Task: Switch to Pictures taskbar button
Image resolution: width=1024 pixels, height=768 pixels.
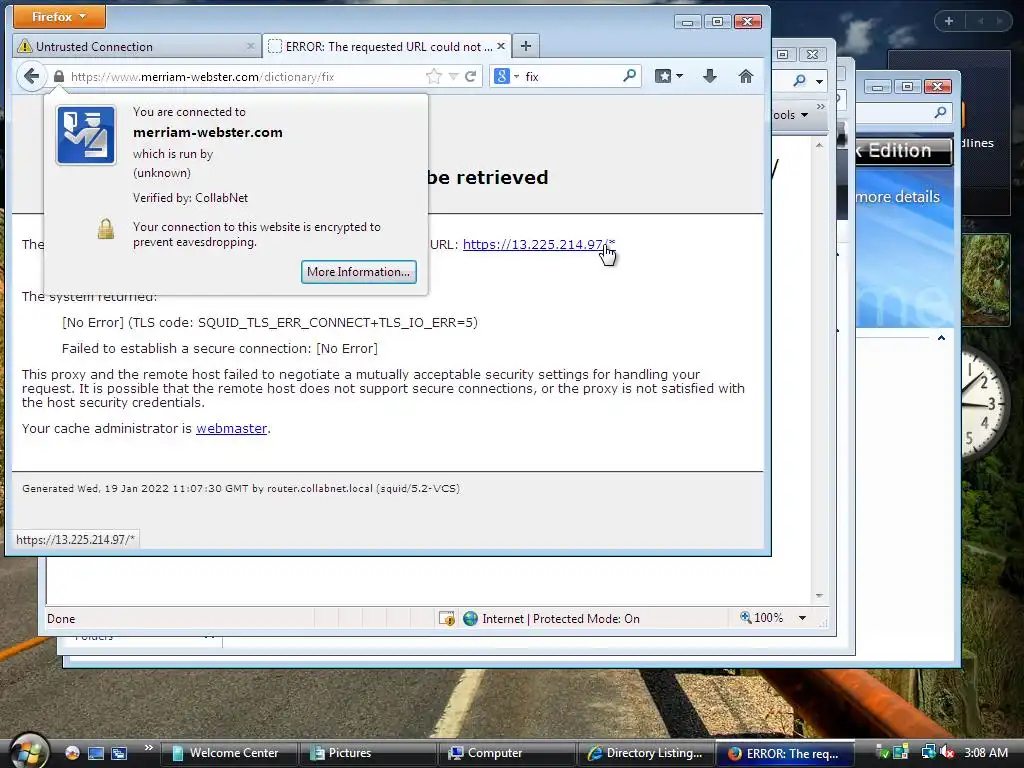Action: [x=367, y=753]
